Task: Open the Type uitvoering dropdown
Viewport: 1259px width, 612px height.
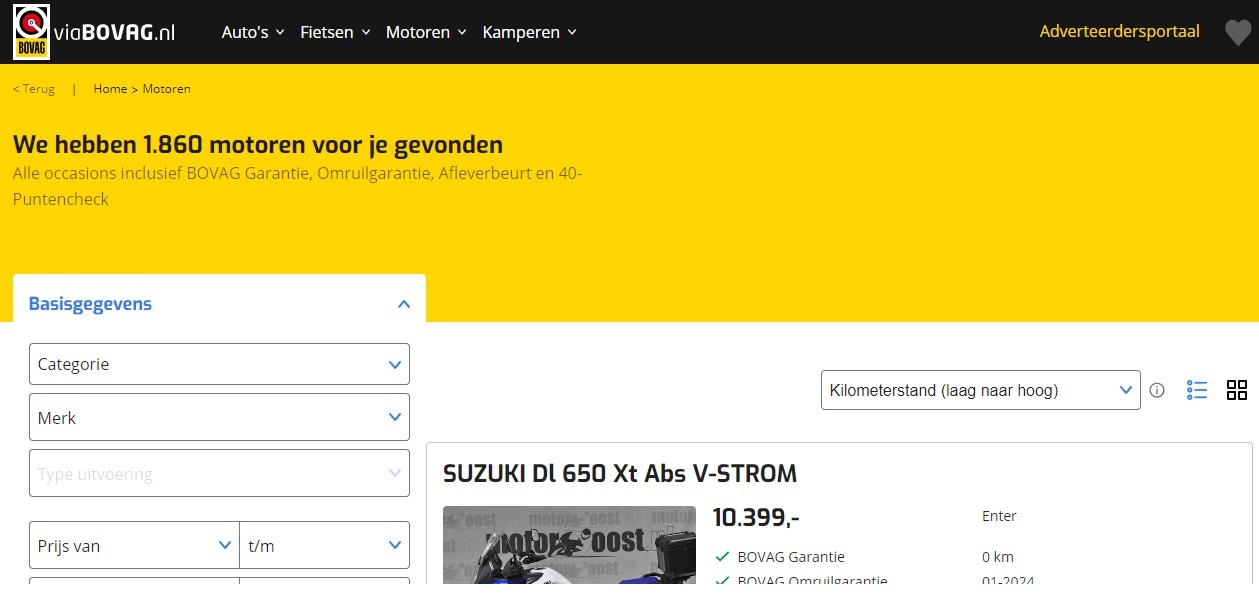Action: point(219,473)
